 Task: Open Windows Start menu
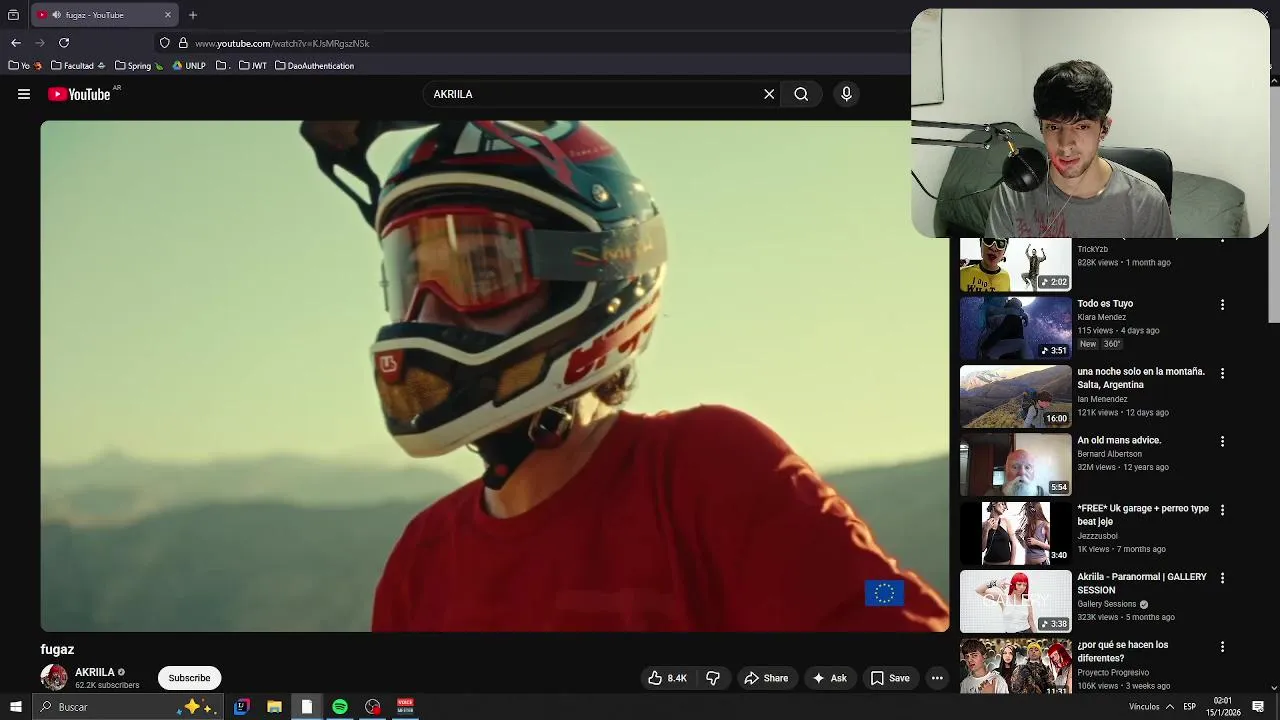(15, 707)
